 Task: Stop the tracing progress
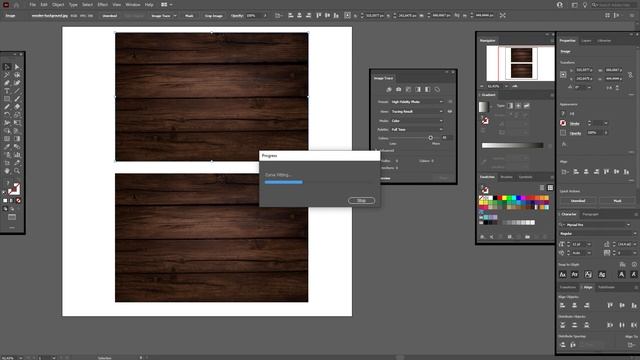point(361,200)
